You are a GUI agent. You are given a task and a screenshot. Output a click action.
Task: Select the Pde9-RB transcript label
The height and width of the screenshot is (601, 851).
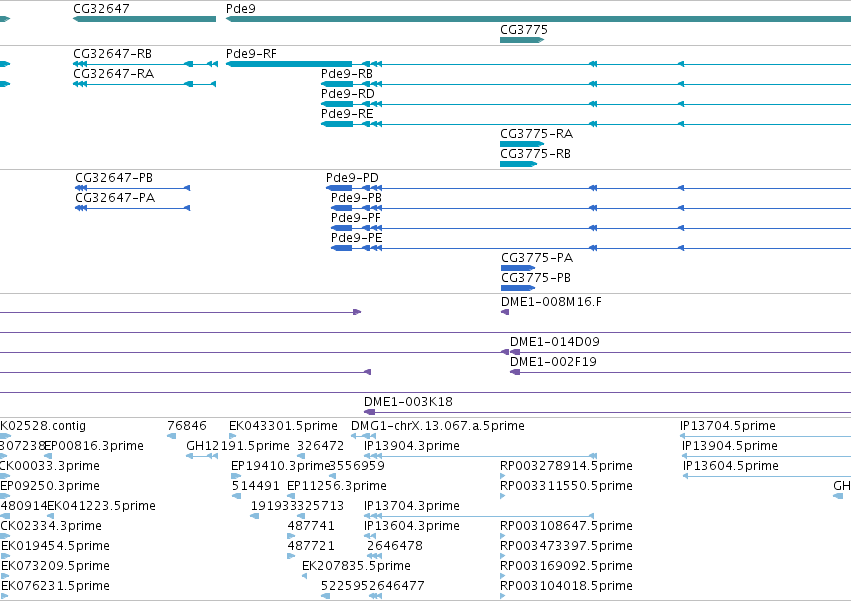[347, 74]
